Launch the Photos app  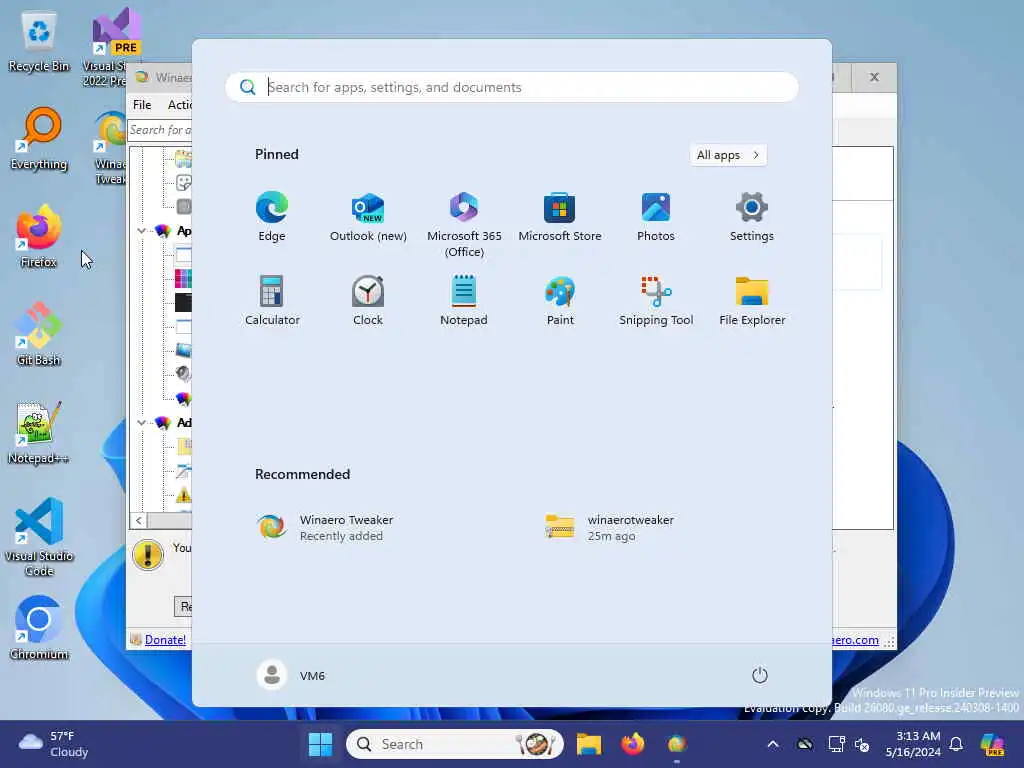click(x=656, y=217)
